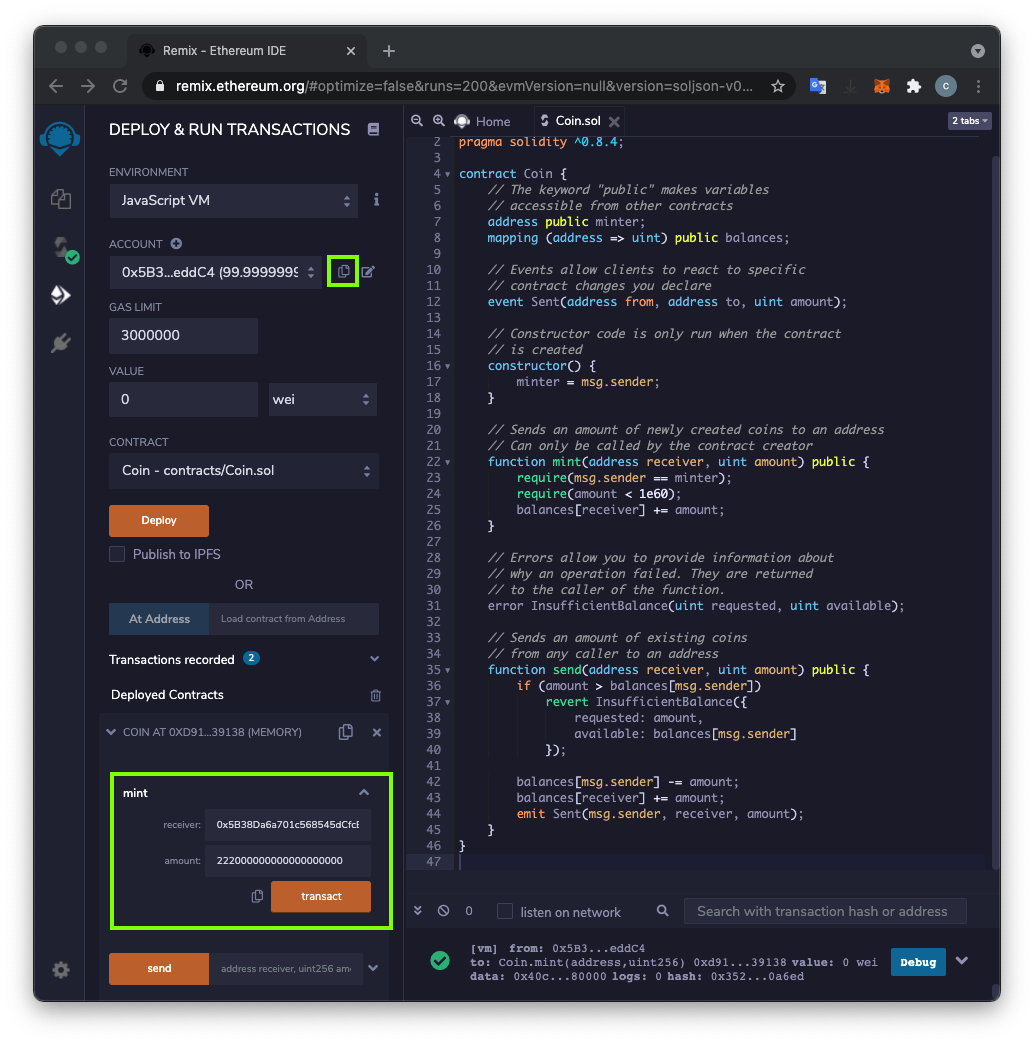
Task: Click the mint receiver address field
Action: coord(288,824)
